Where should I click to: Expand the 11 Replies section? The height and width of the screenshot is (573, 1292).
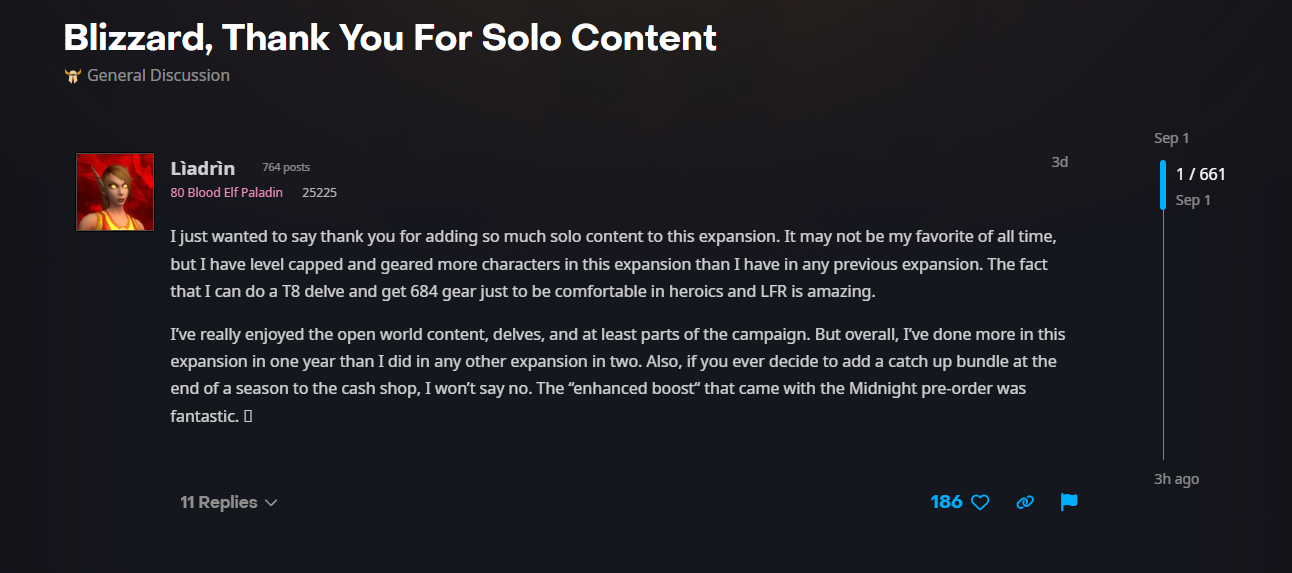(228, 502)
